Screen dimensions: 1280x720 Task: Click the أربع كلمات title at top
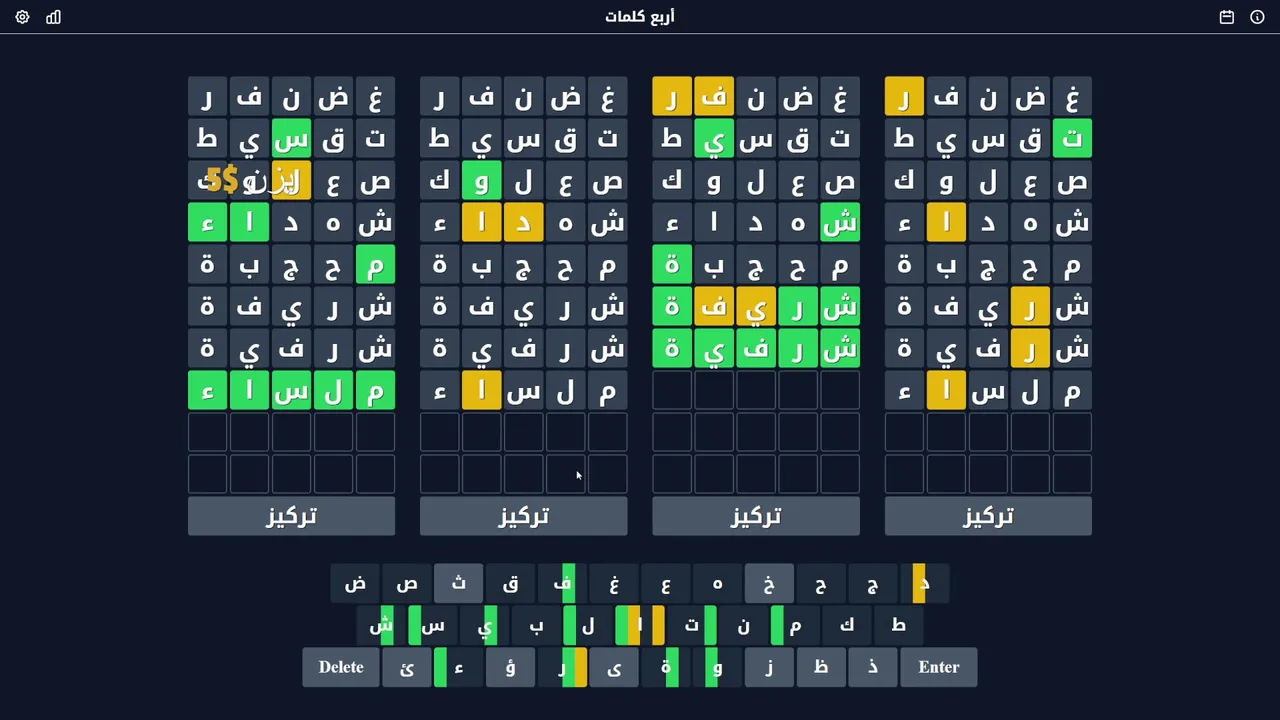coord(640,17)
